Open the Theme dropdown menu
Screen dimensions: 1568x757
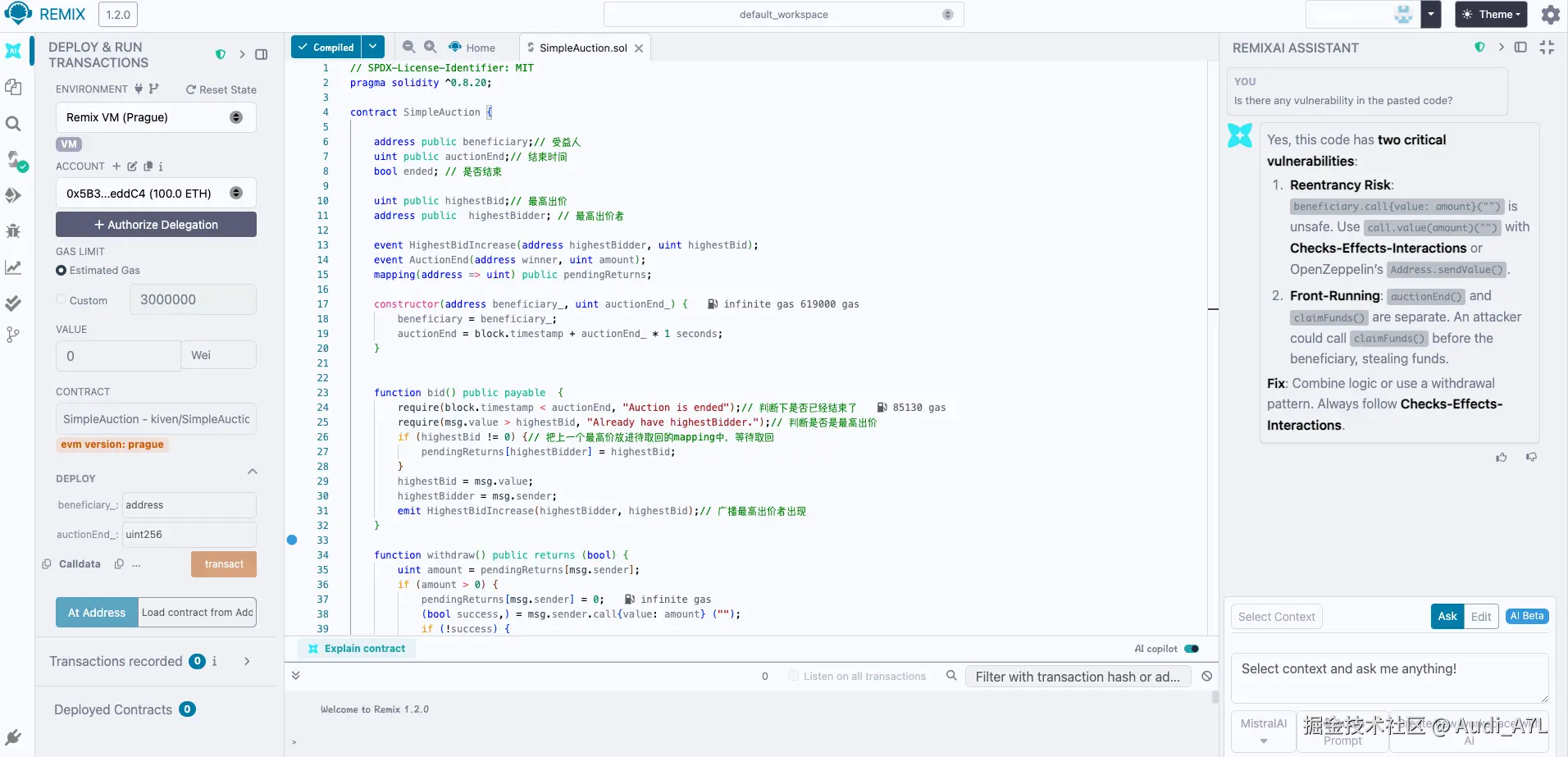coord(1491,15)
